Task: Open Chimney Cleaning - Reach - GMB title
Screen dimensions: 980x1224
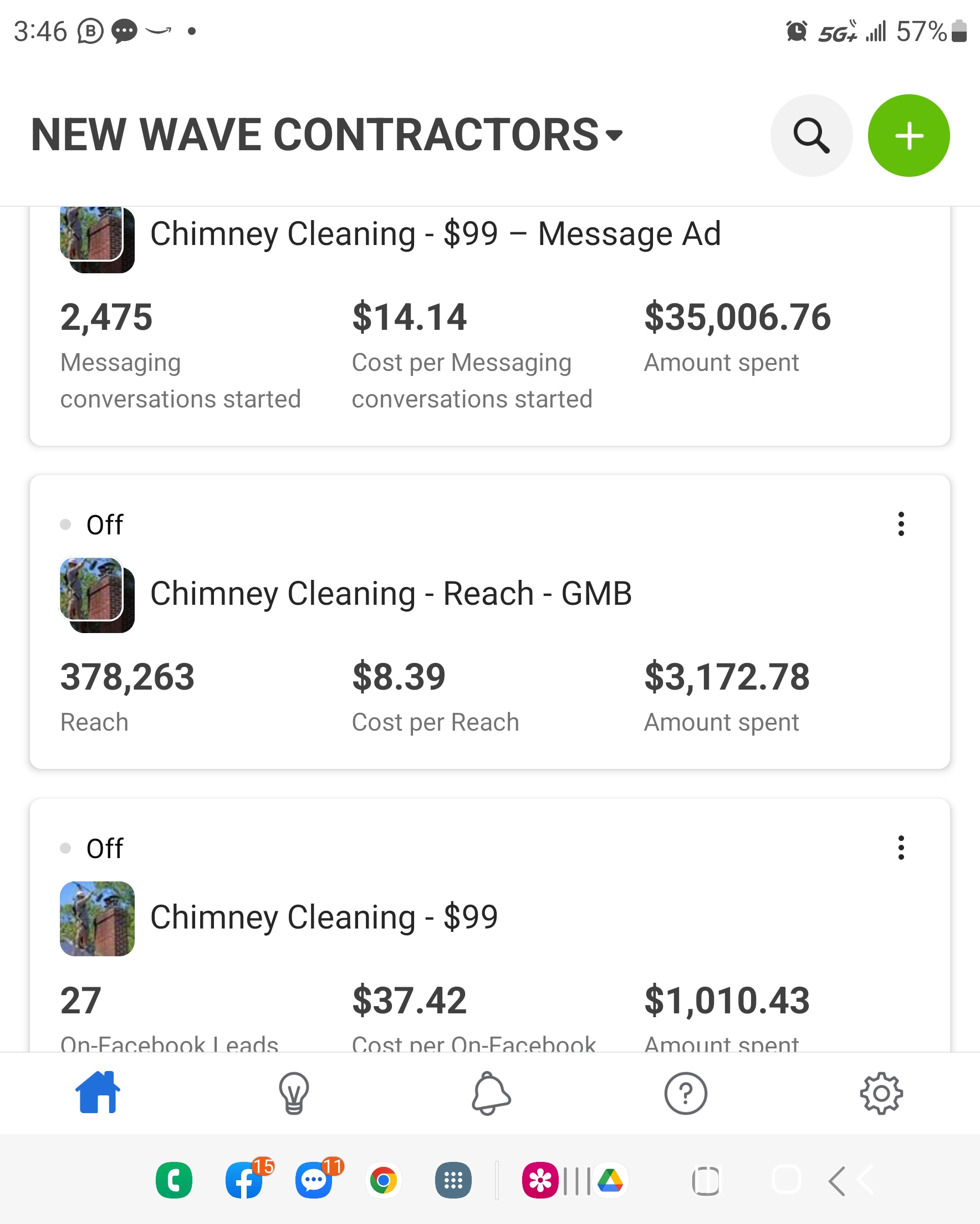Action: coord(391,593)
